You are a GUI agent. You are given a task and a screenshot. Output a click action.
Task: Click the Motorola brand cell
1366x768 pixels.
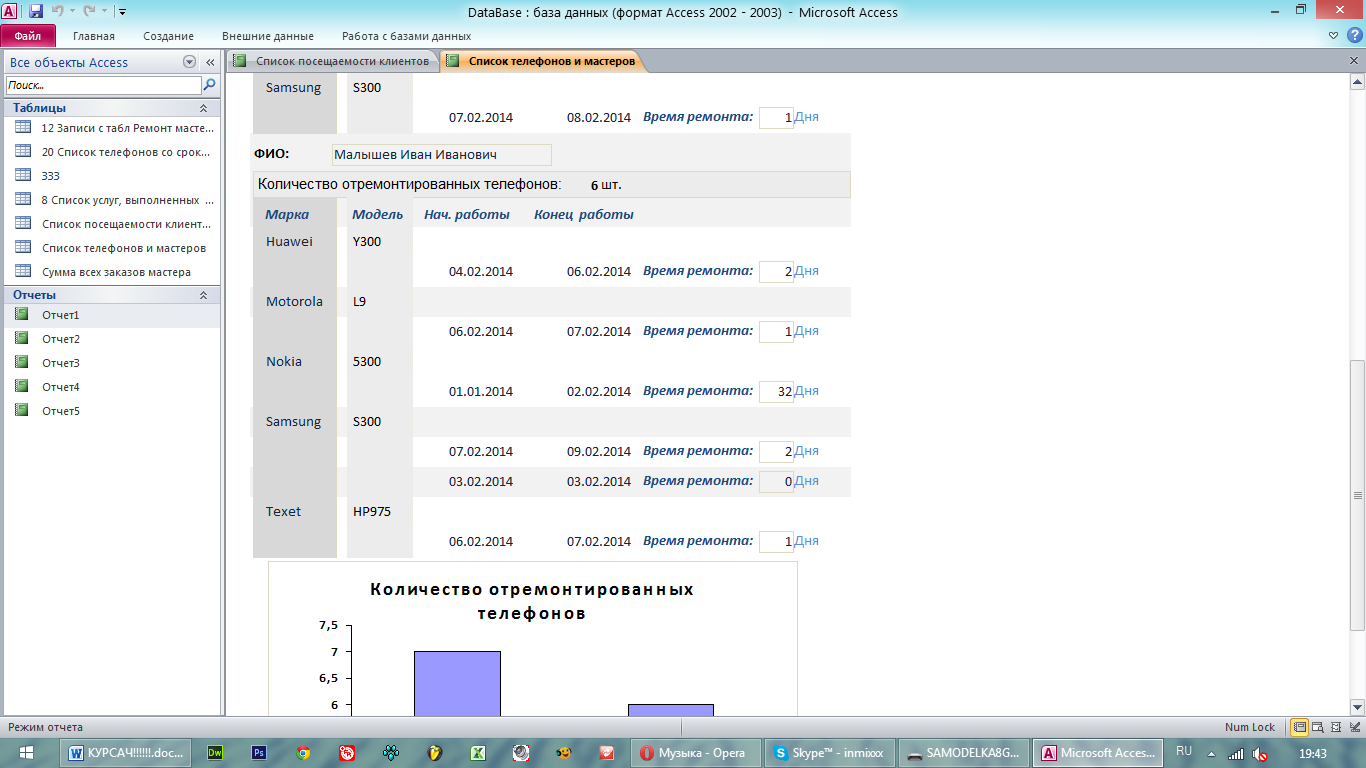click(x=294, y=301)
